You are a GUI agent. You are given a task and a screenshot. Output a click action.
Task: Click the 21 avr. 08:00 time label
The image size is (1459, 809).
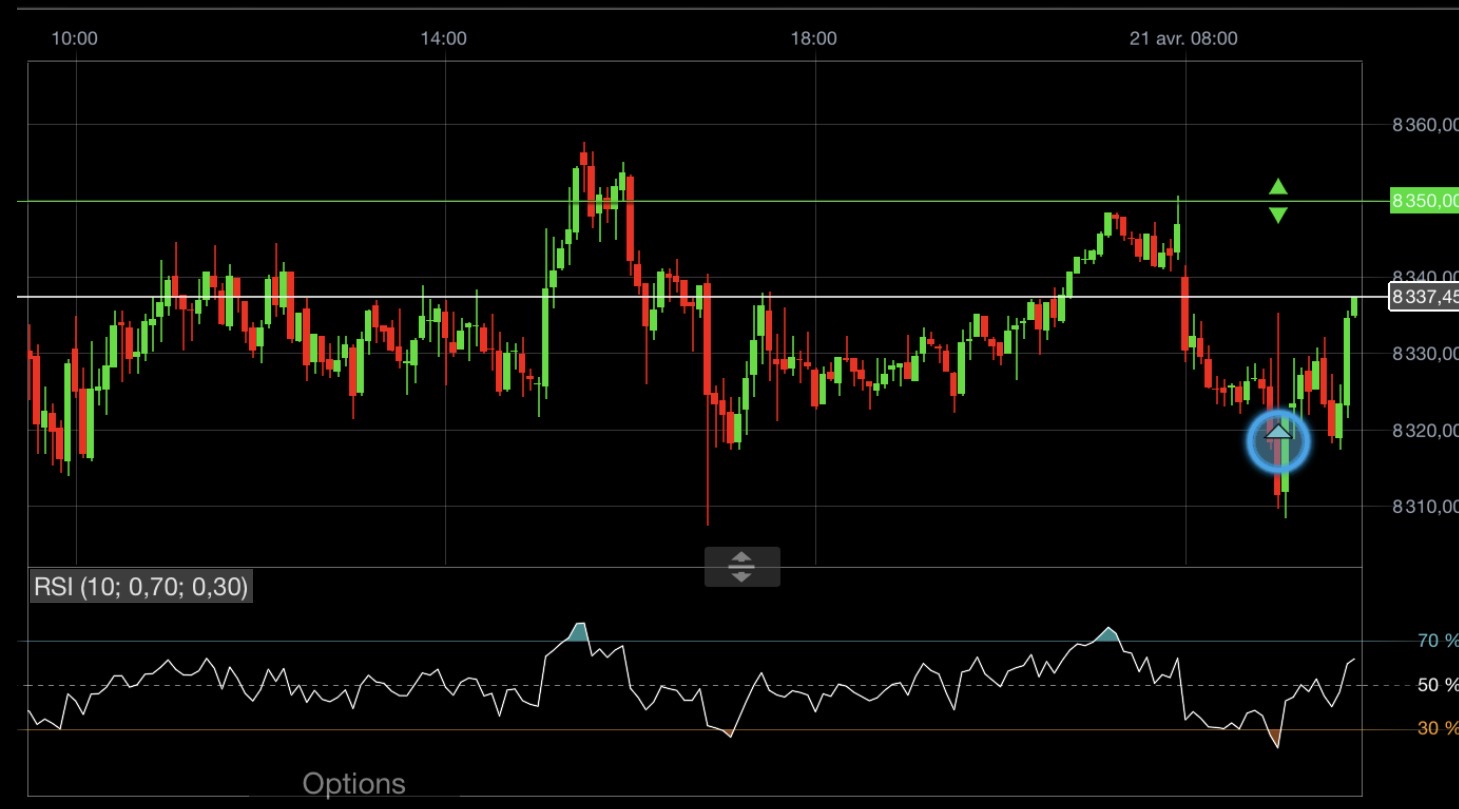coord(1183,38)
